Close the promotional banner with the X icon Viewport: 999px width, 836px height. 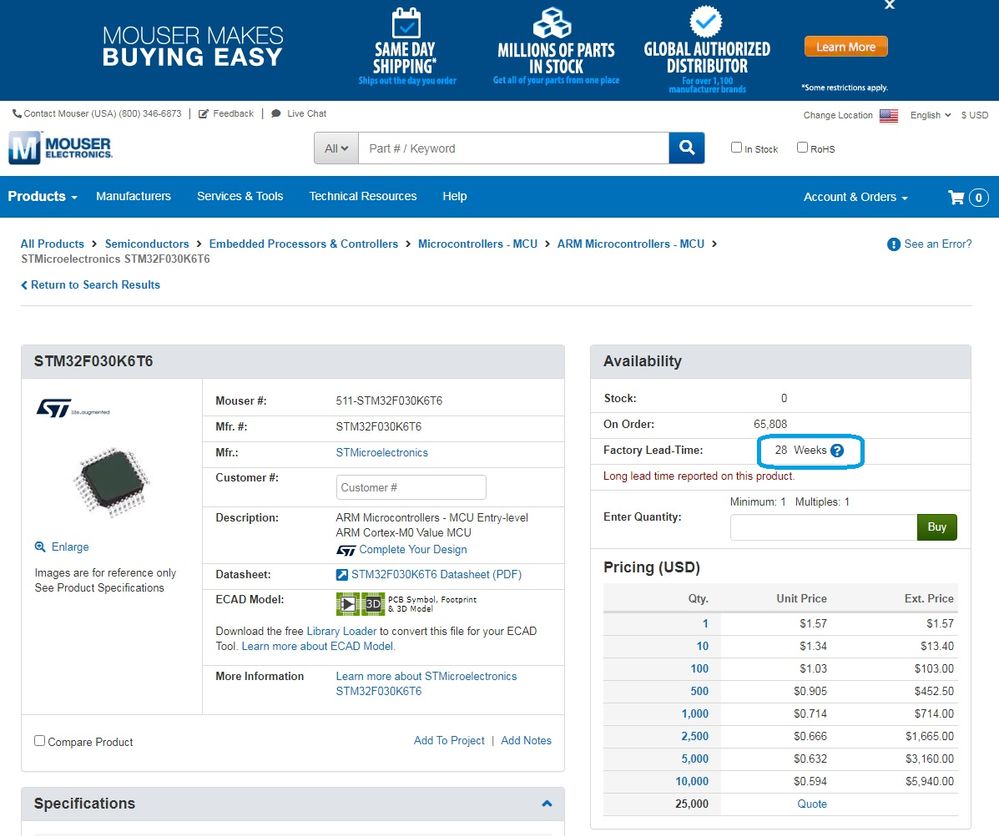(x=889, y=4)
